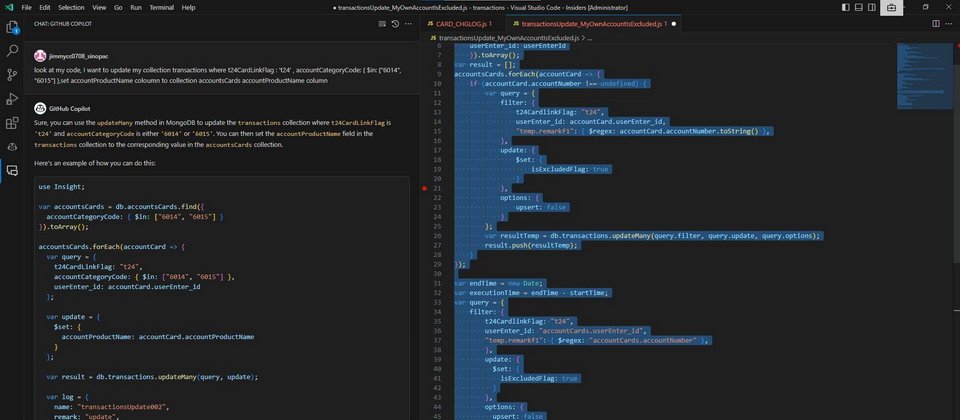Open the File menu

point(26,7)
